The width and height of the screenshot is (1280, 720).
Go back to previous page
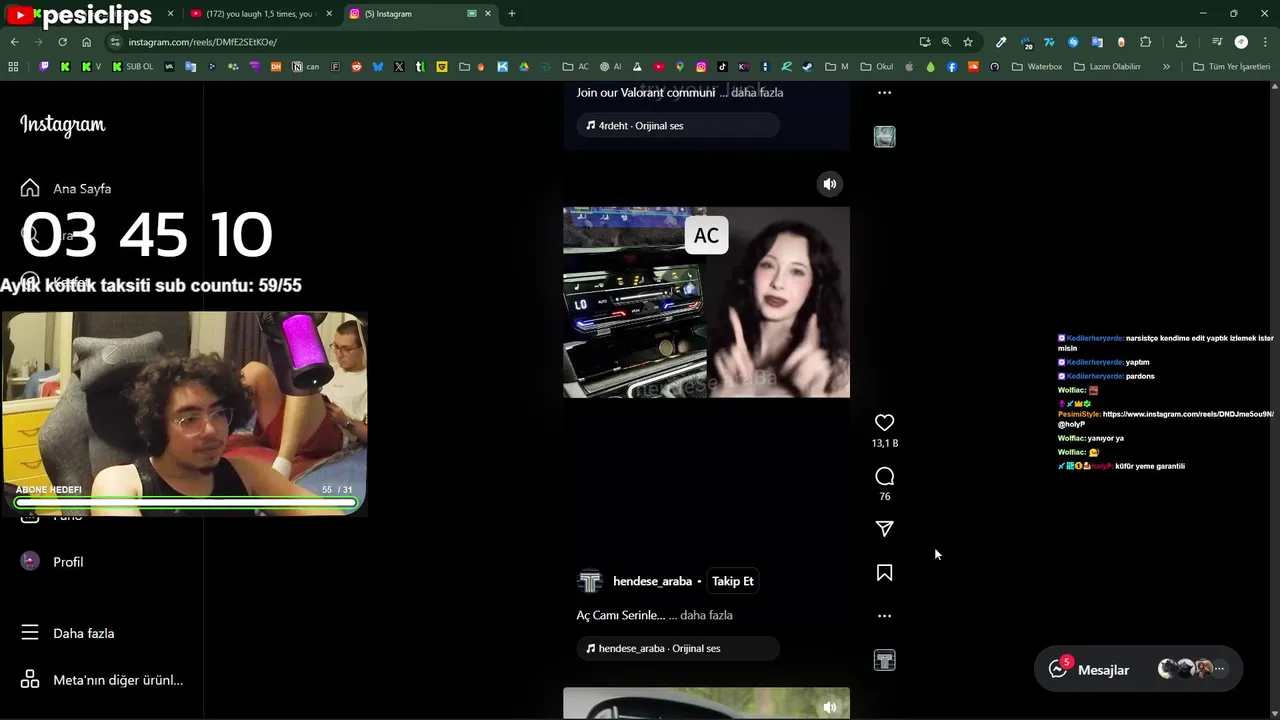[x=14, y=42]
